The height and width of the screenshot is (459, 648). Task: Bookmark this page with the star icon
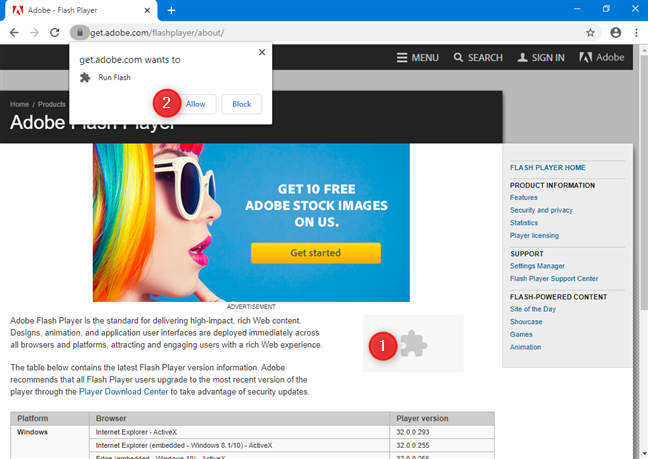point(590,33)
